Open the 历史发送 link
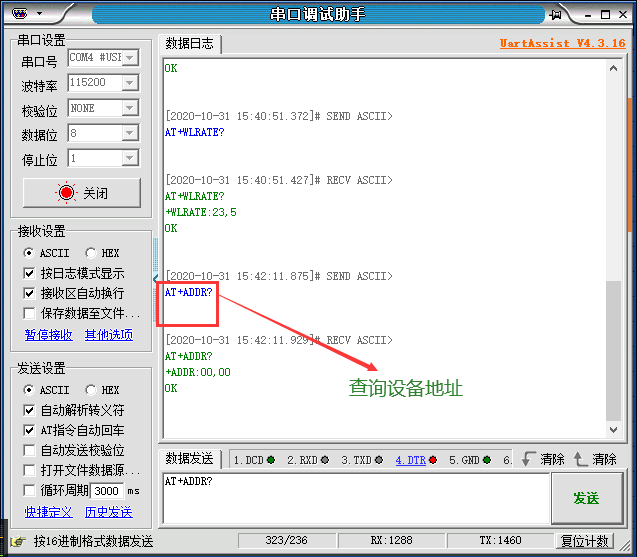637x557 pixels. click(x=109, y=512)
